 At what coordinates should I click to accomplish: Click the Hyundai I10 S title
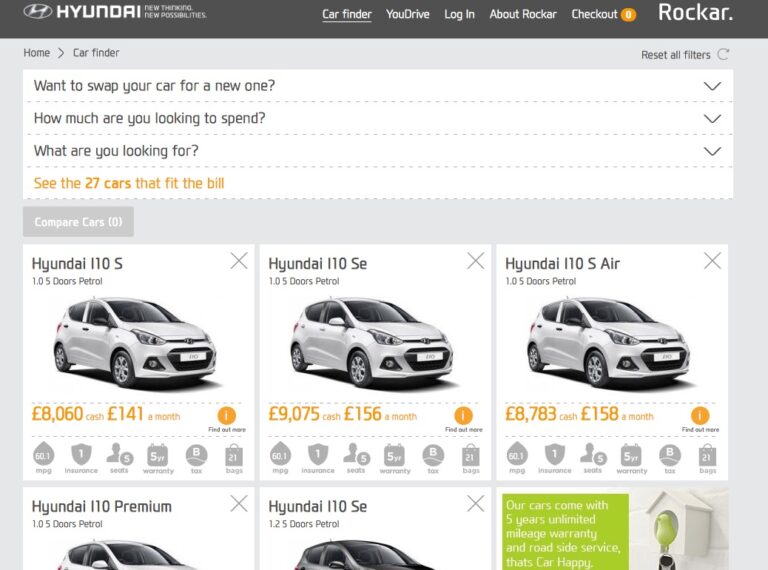point(77,264)
